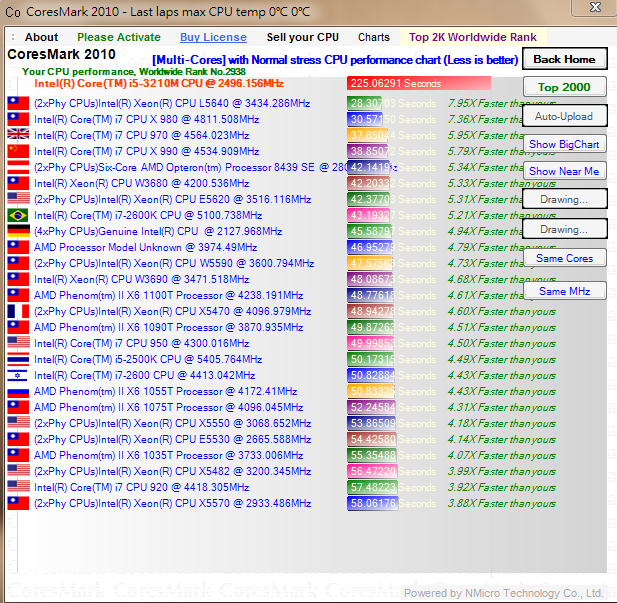The width and height of the screenshot is (617, 603).
Task: Click the US flag beside i7 CPU 920
Action: pyautogui.click(x=18, y=487)
